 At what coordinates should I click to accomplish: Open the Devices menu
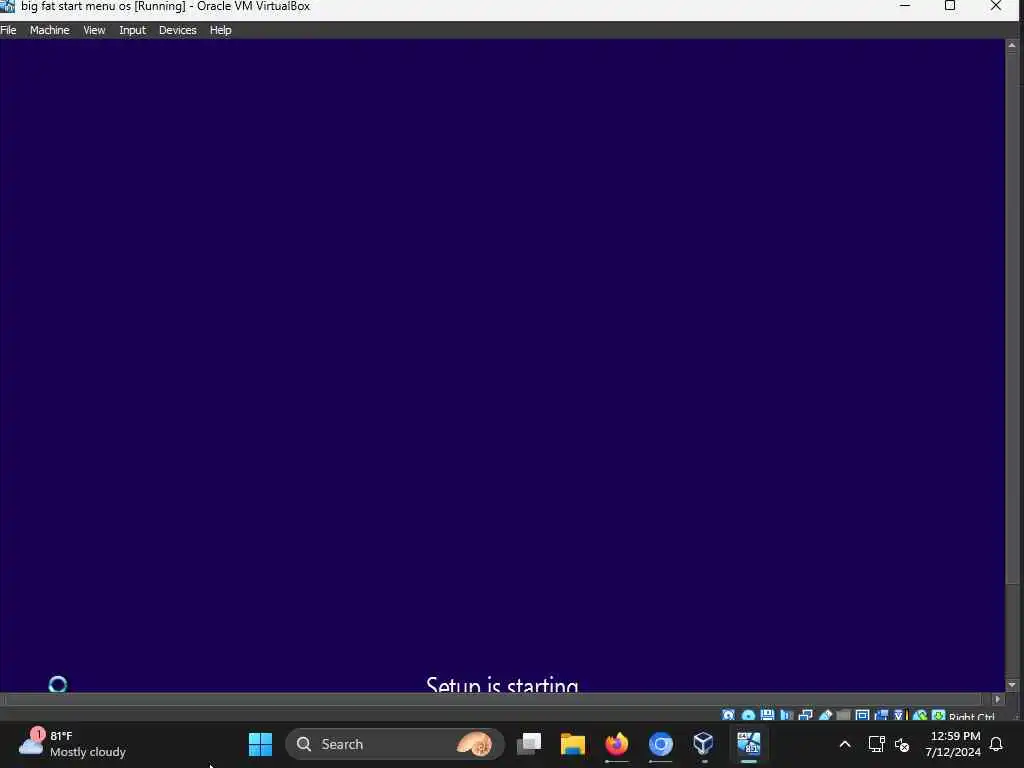point(178,30)
